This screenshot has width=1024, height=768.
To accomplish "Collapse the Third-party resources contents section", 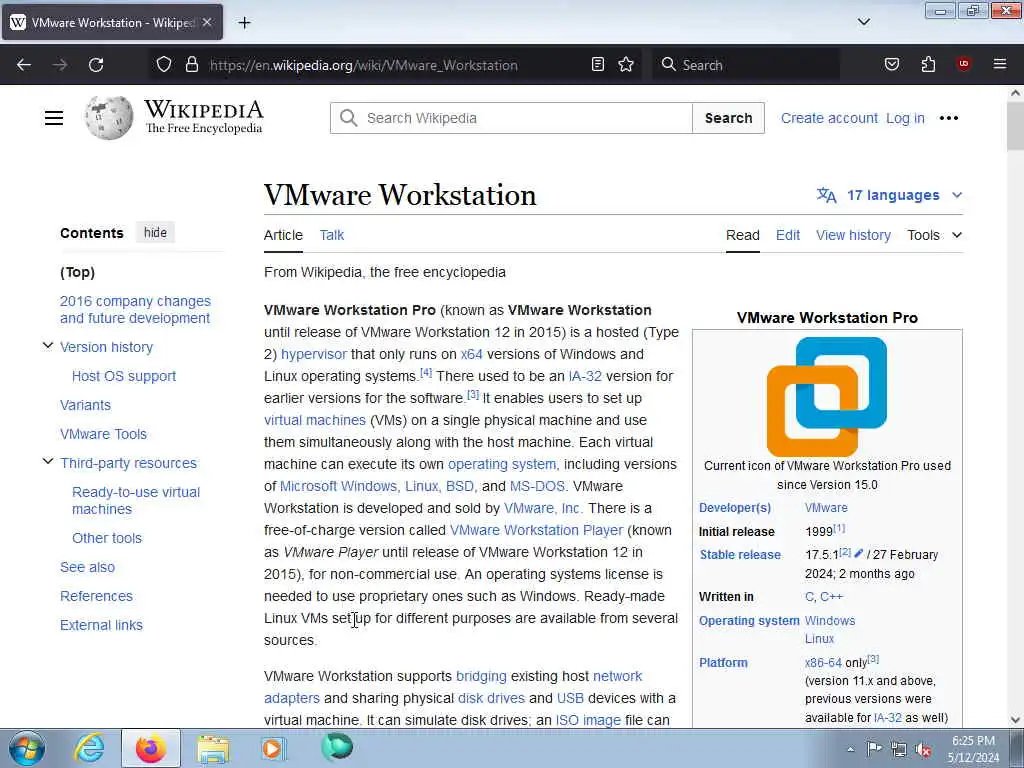I will pos(48,461).
